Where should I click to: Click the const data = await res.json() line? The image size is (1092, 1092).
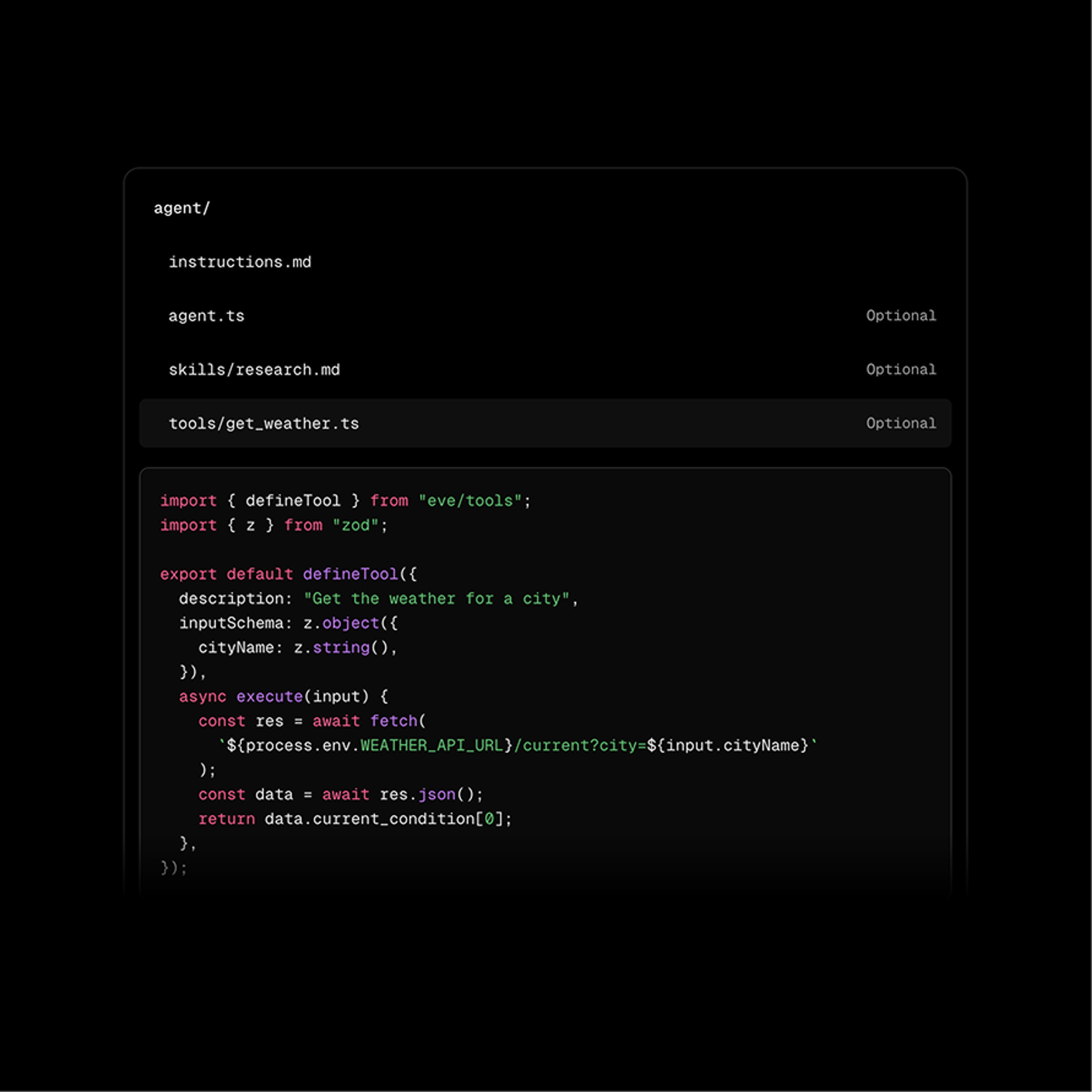point(341,794)
